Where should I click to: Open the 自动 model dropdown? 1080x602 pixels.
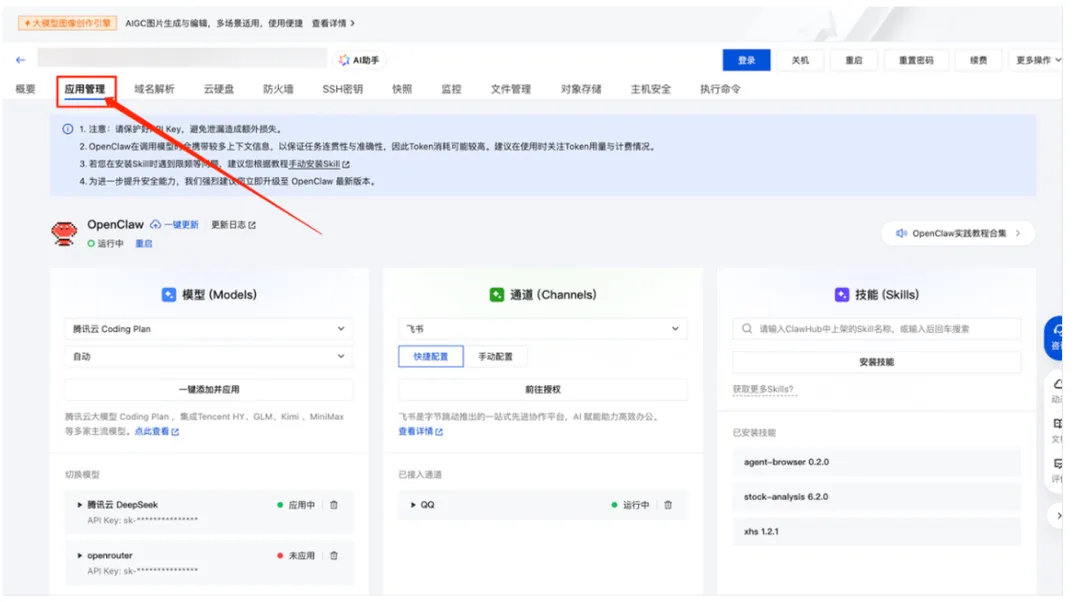(209, 357)
